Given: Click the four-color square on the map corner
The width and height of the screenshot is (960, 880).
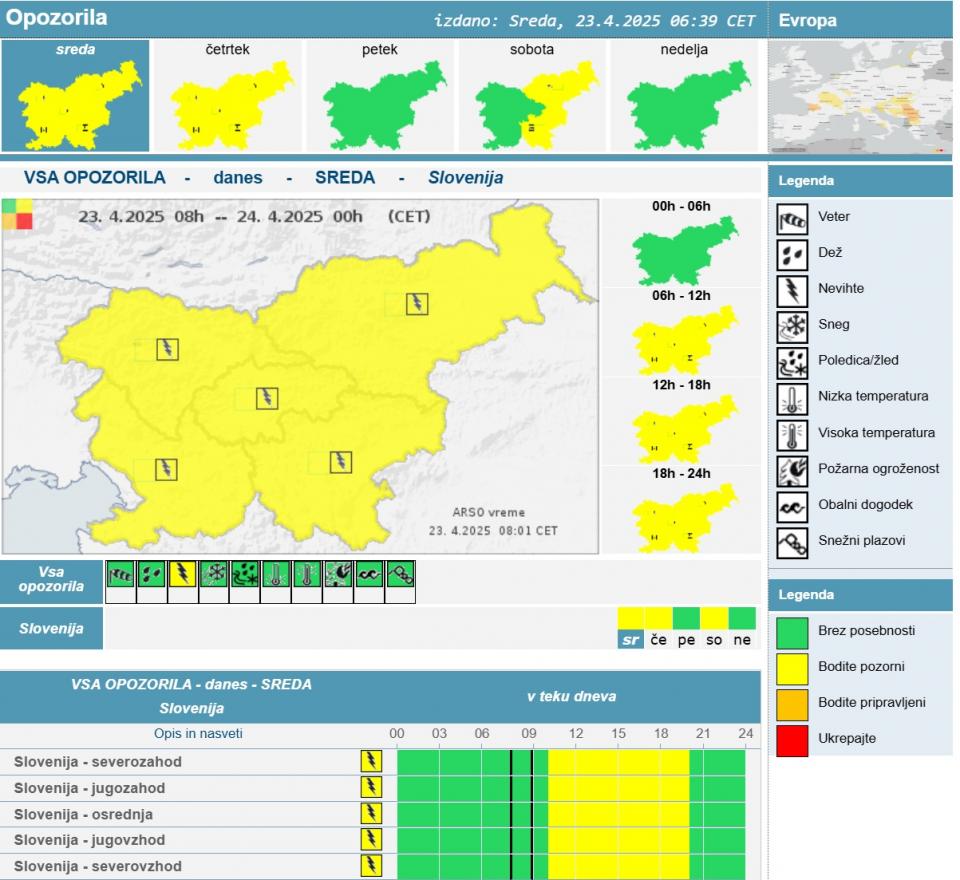Looking at the screenshot, I should [17, 214].
